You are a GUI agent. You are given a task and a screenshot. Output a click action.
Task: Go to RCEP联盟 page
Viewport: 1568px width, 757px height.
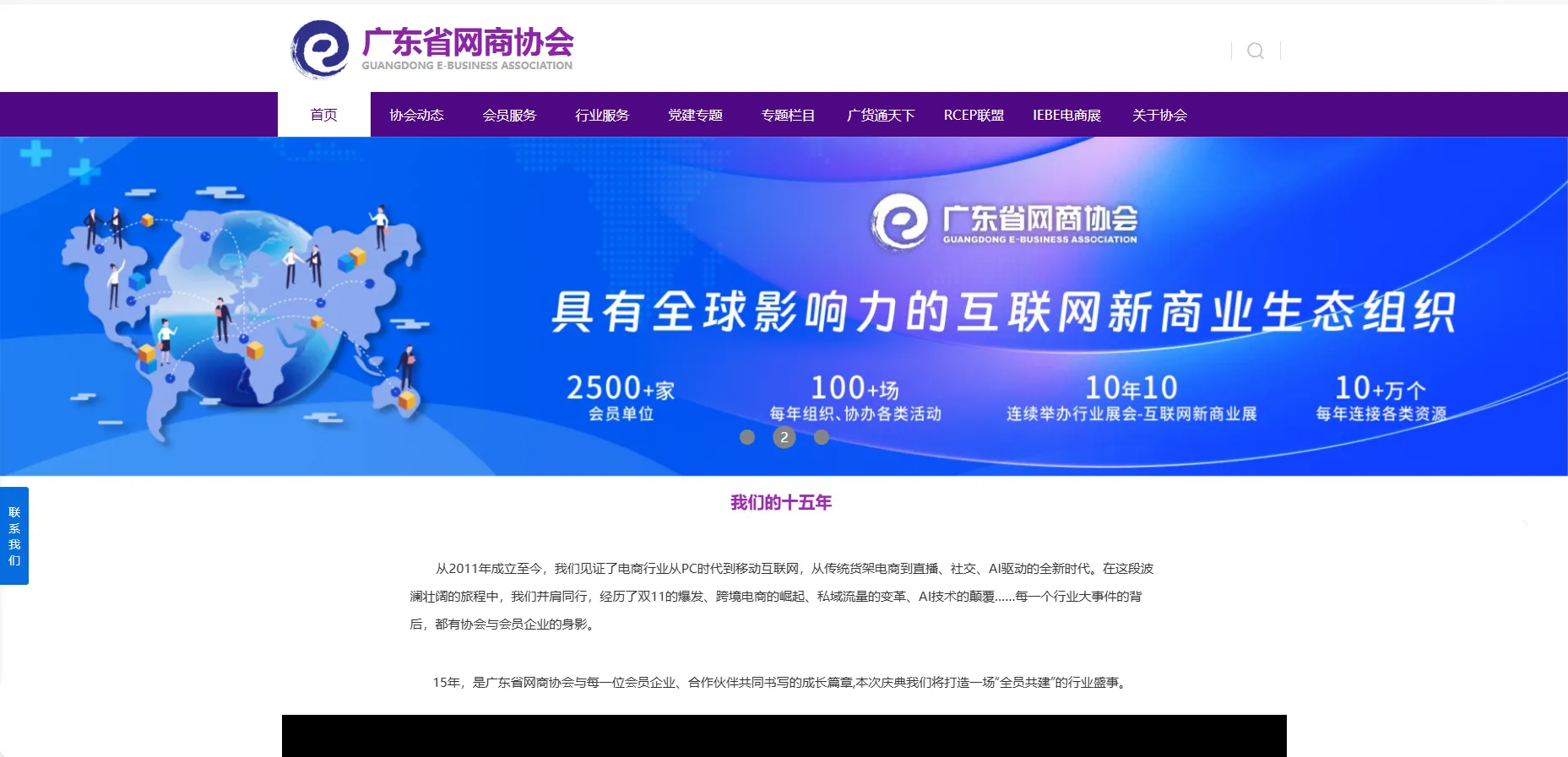(974, 115)
